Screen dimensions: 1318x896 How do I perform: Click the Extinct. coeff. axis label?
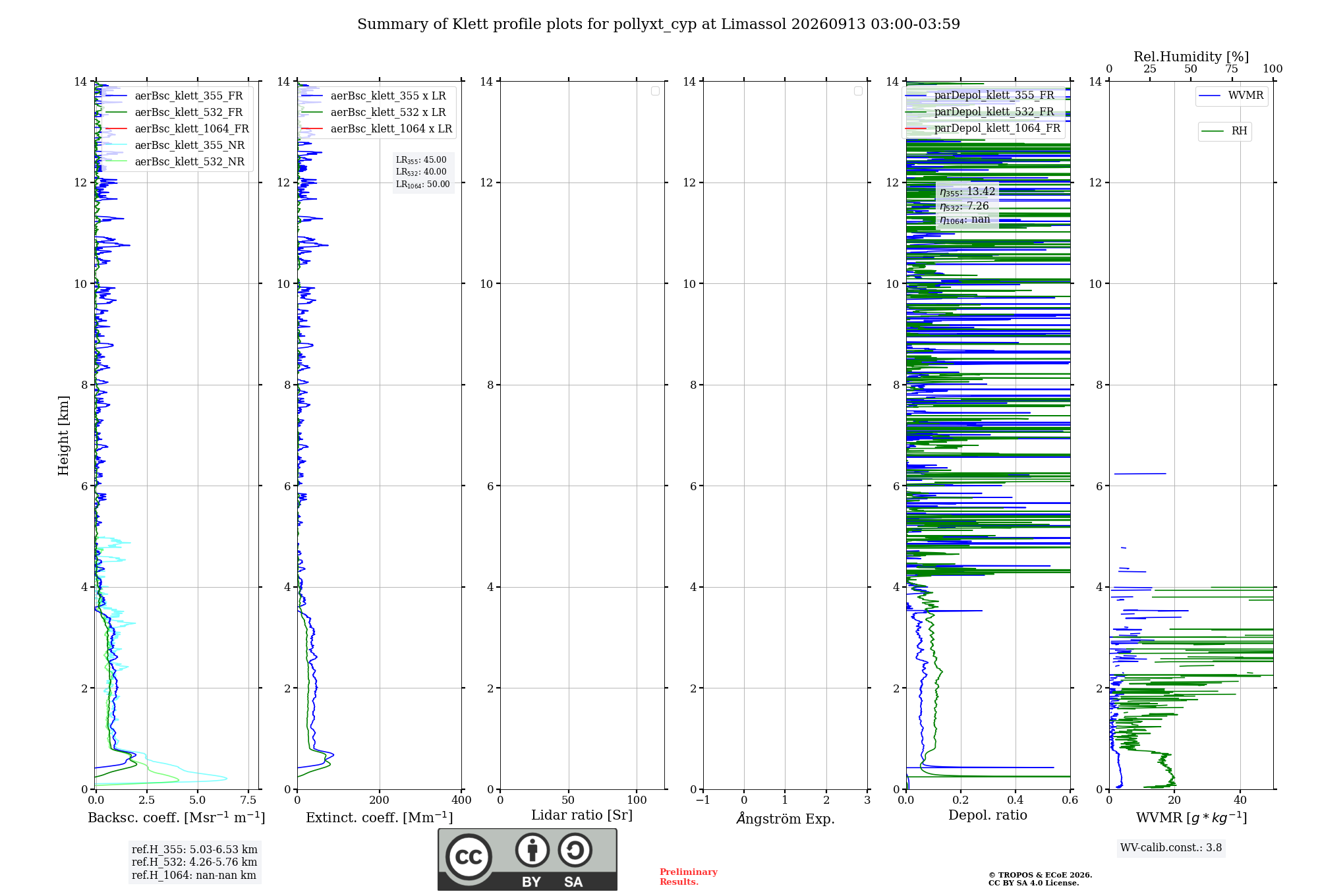[x=380, y=818]
